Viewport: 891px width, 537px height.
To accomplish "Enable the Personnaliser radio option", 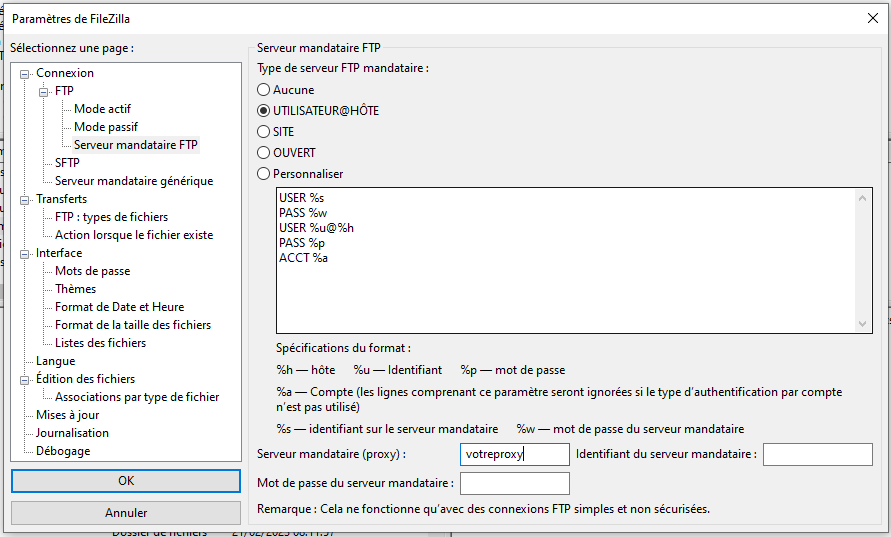I will point(264,174).
